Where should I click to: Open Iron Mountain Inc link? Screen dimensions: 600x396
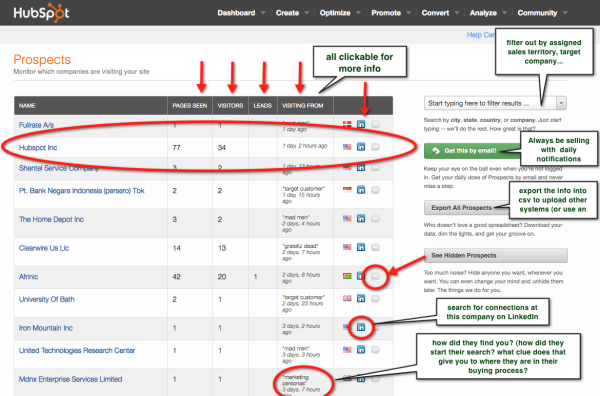click(x=46, y=328)
